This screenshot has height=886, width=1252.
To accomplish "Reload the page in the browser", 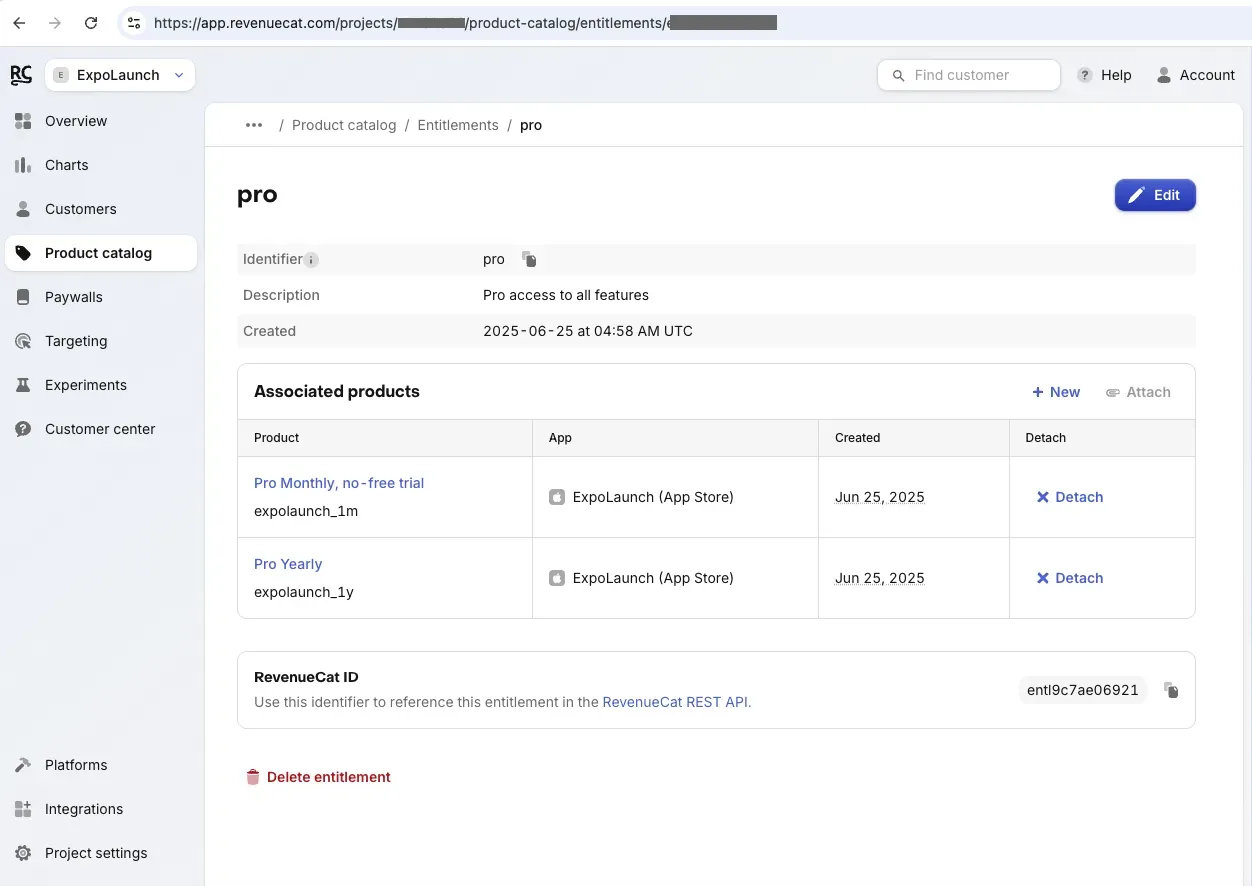I will (91, 22).
